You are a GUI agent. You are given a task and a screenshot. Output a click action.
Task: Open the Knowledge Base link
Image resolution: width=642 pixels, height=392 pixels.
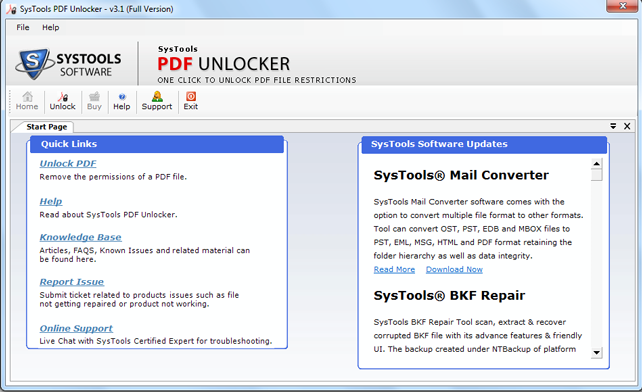tap(80, 237)
